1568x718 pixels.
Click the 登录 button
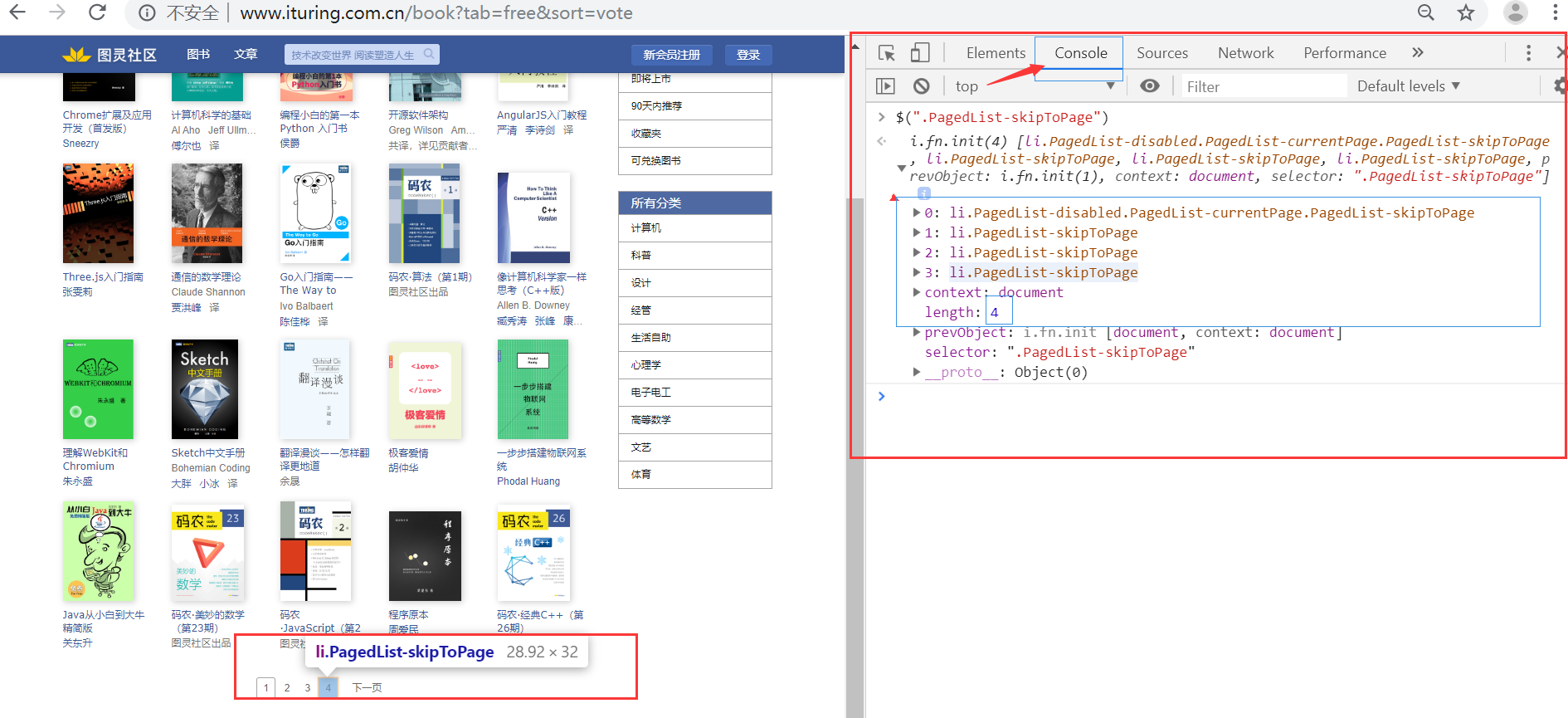pos(748,55)
